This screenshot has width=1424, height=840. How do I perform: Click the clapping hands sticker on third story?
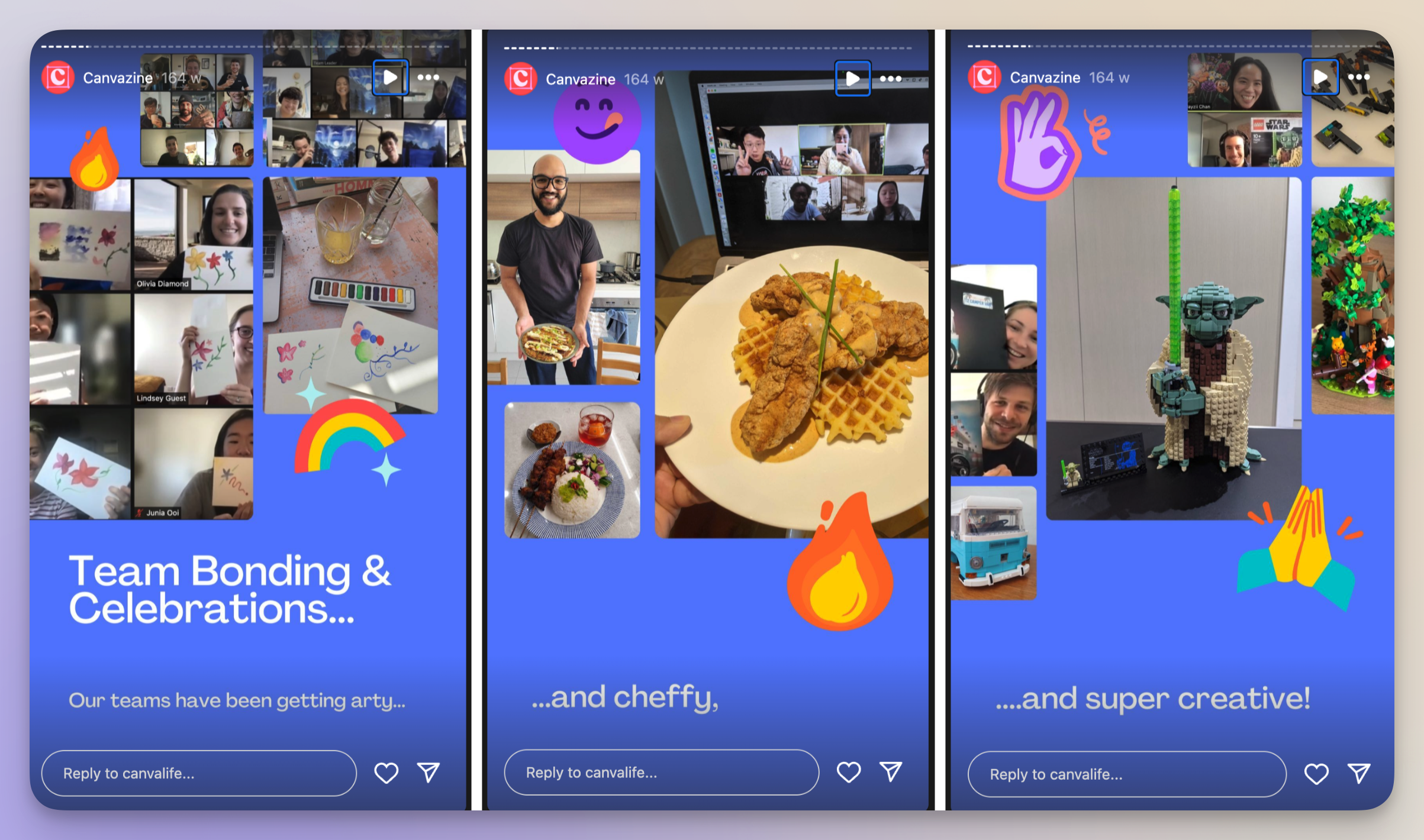1300,560
